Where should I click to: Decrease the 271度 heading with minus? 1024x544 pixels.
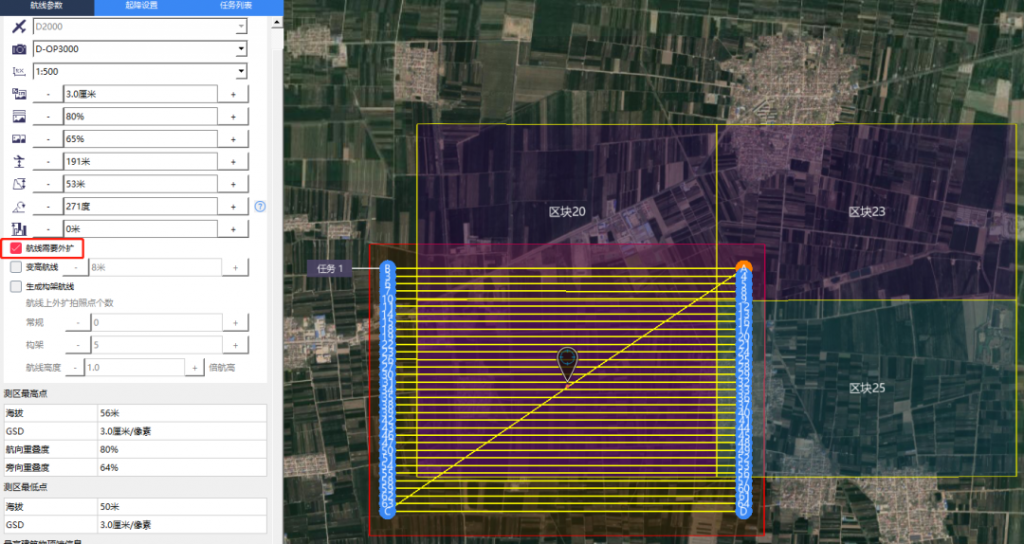[x=48, y=206]
